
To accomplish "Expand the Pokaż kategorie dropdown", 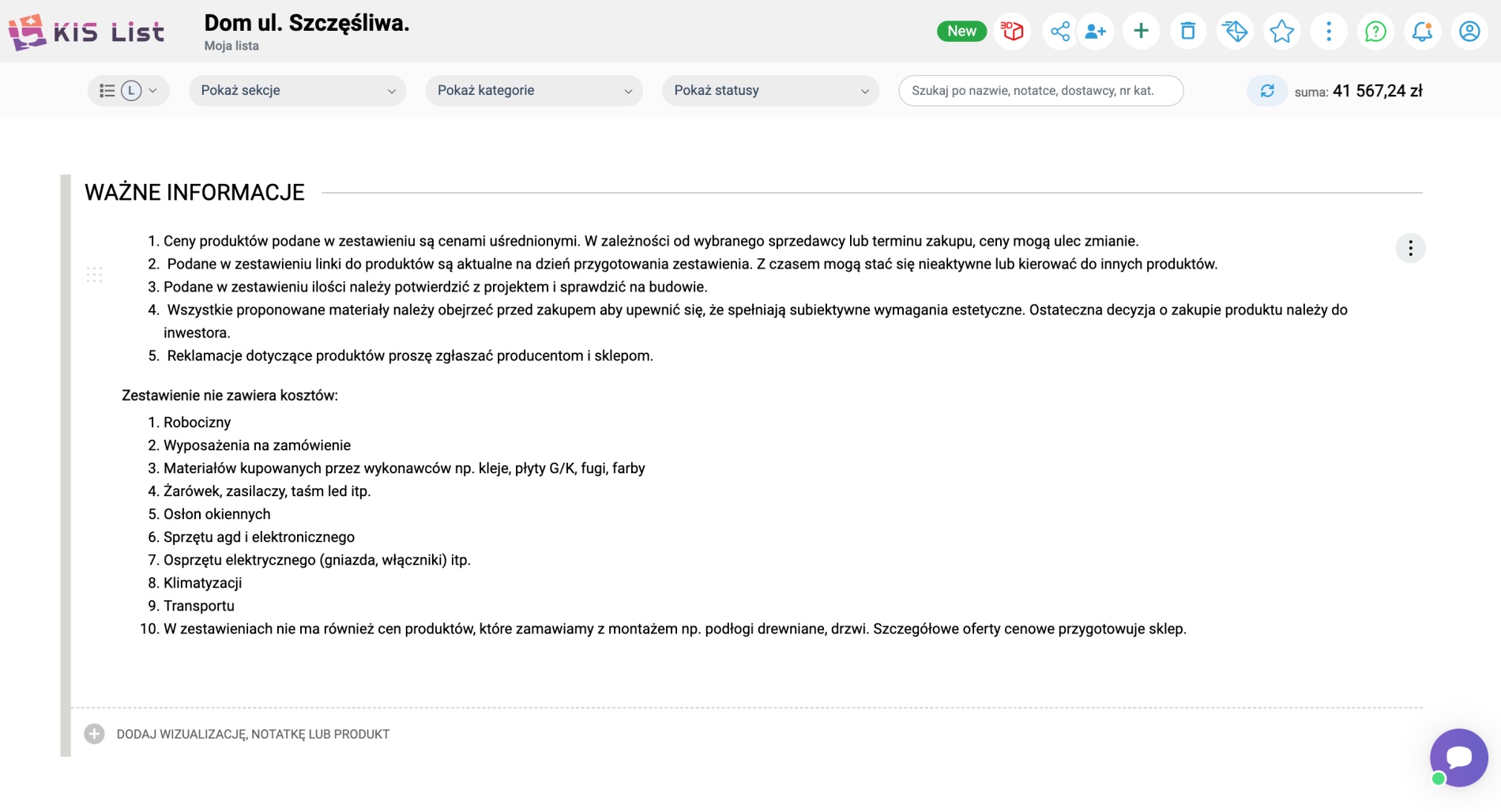I will tap(534, 91).
